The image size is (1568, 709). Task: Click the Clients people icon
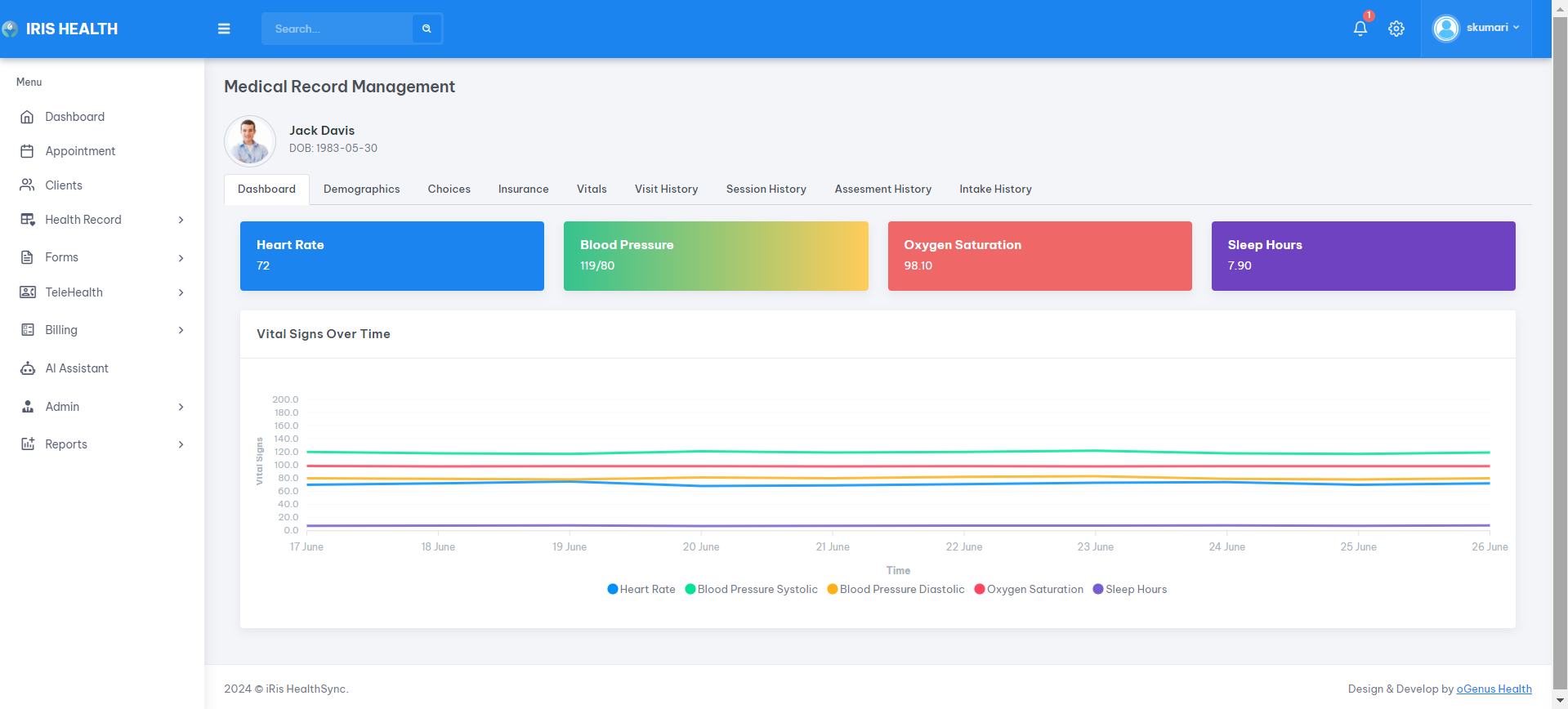point(28,185)
